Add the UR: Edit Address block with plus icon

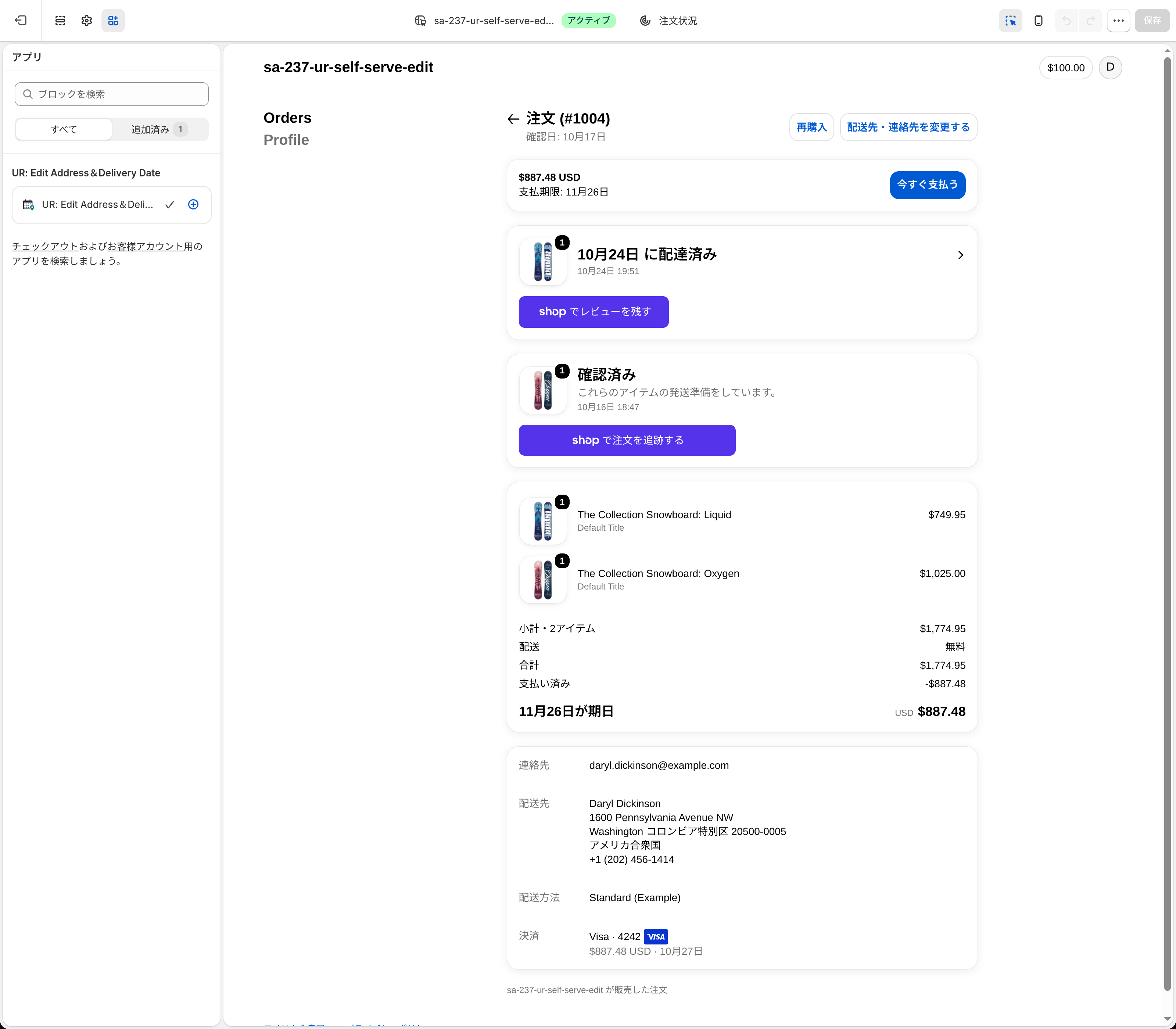click(x=194, y=204)
